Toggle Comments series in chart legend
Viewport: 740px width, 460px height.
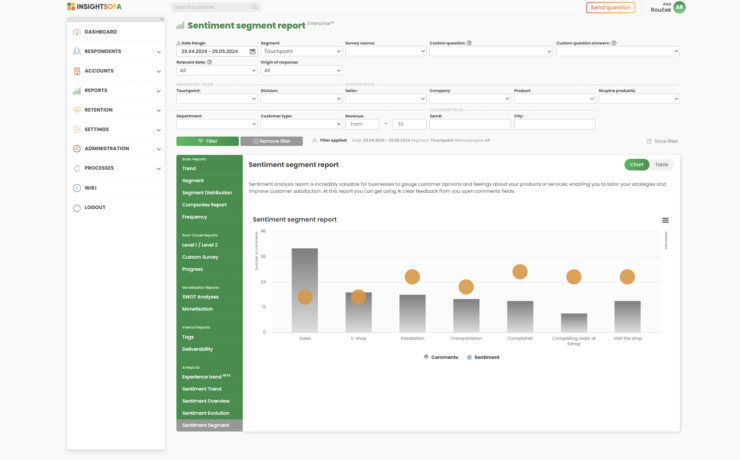pos(441,357)
